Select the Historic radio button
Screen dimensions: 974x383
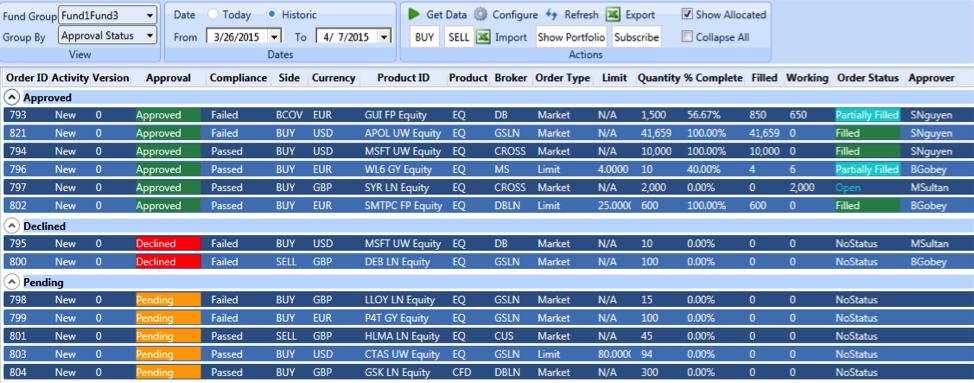click(x=271, y=14)
